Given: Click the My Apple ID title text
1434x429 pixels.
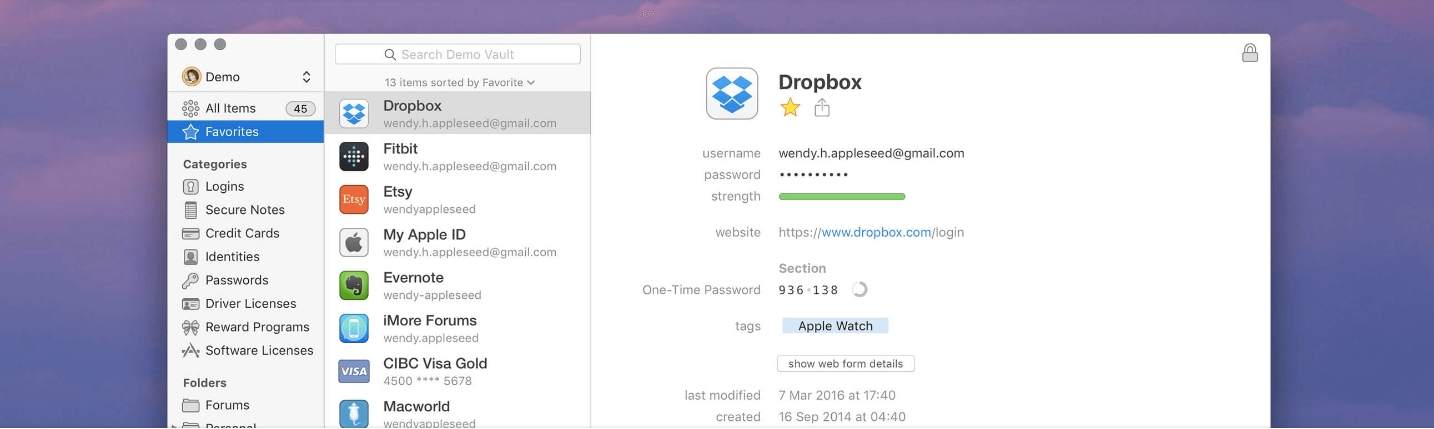Looking at the screenshot, I should (424, 235).
